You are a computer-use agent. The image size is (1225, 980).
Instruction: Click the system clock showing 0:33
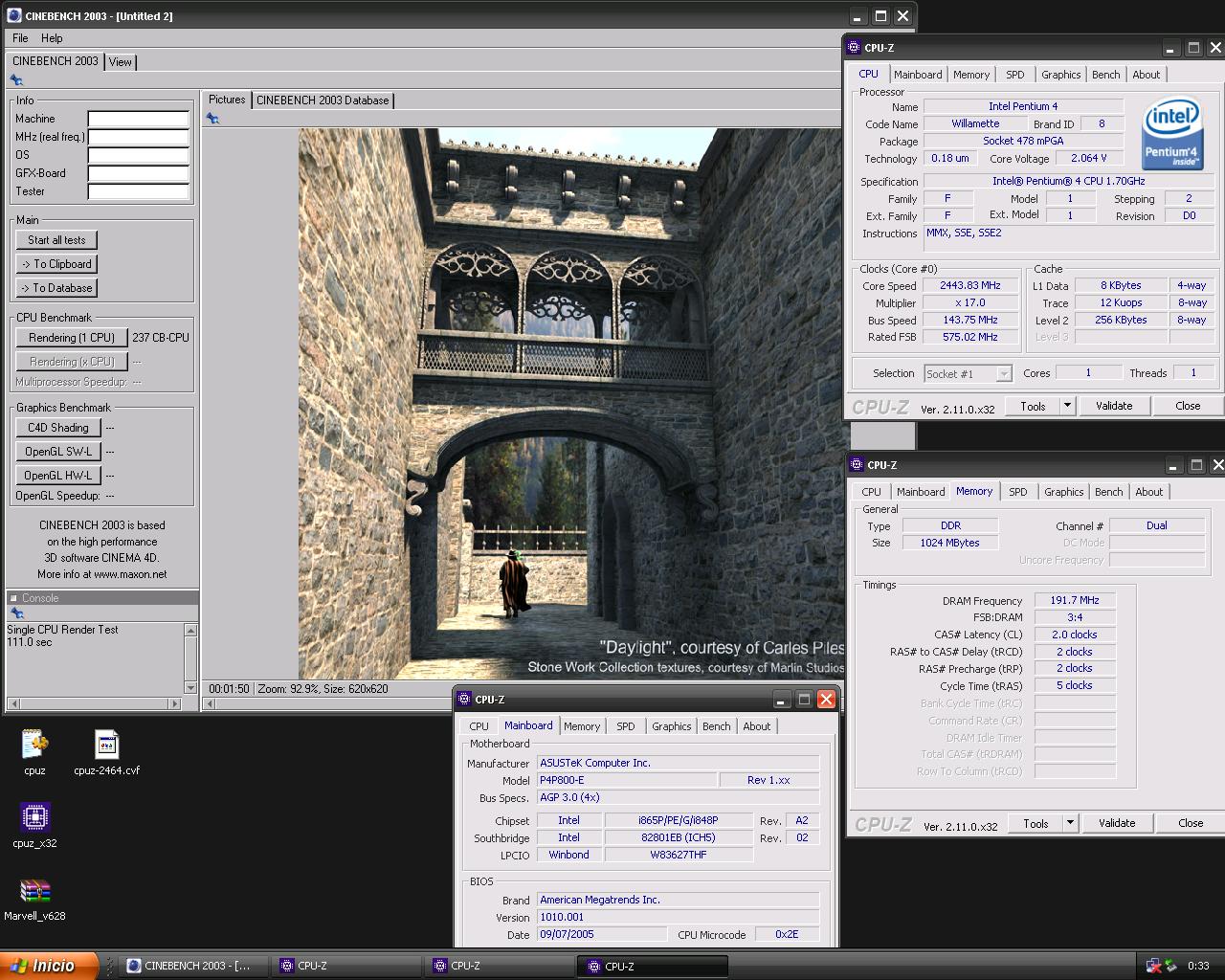click(x=1198, y=966)
